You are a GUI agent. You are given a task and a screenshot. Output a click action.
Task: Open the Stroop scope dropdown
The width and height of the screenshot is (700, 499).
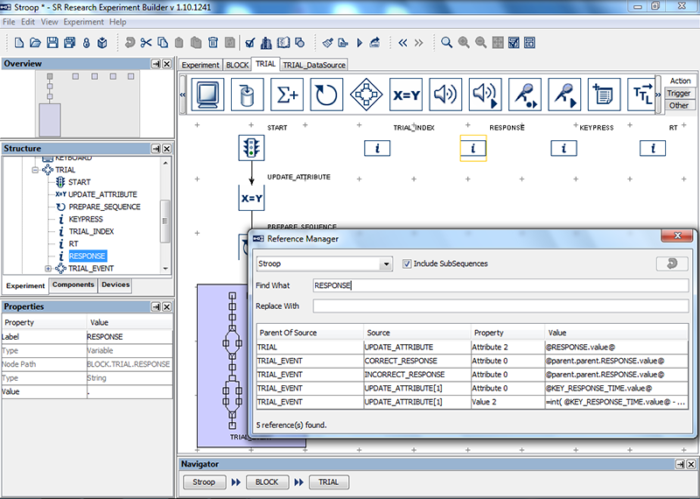(385, 264)
